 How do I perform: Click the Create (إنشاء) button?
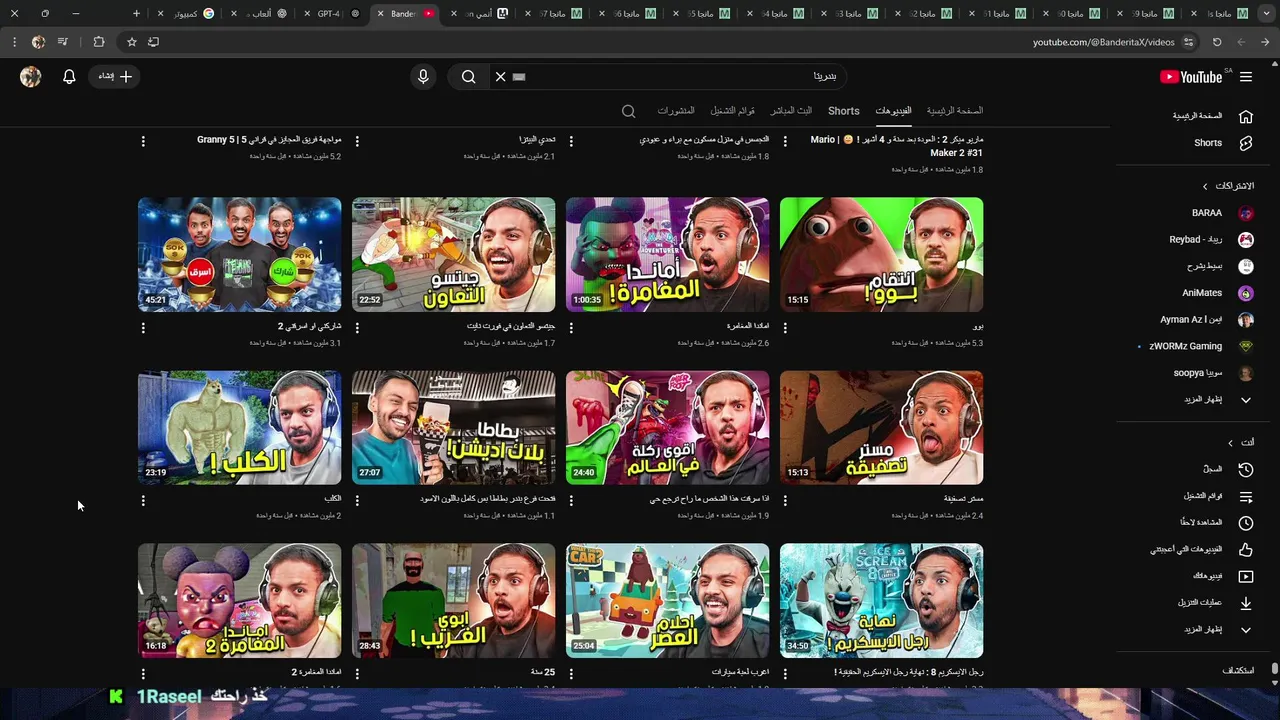pyautogui.click(x=115, y=76)
